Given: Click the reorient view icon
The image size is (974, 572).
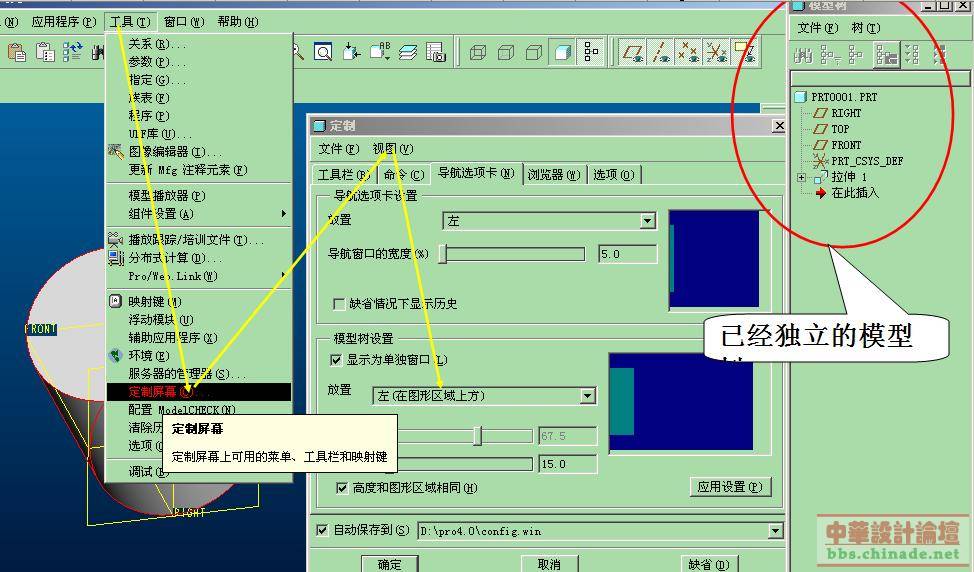Looking at the screenshot, I should tap(351, 52).
